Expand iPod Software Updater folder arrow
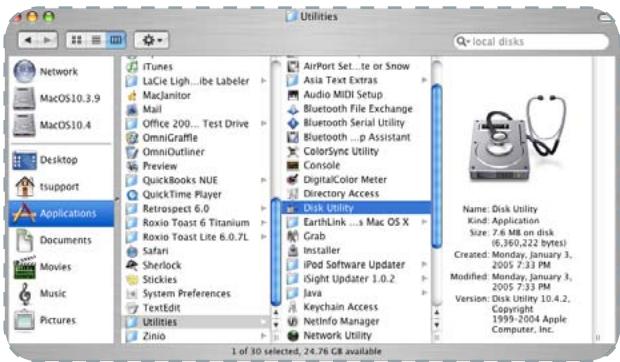 pos(424,264)
